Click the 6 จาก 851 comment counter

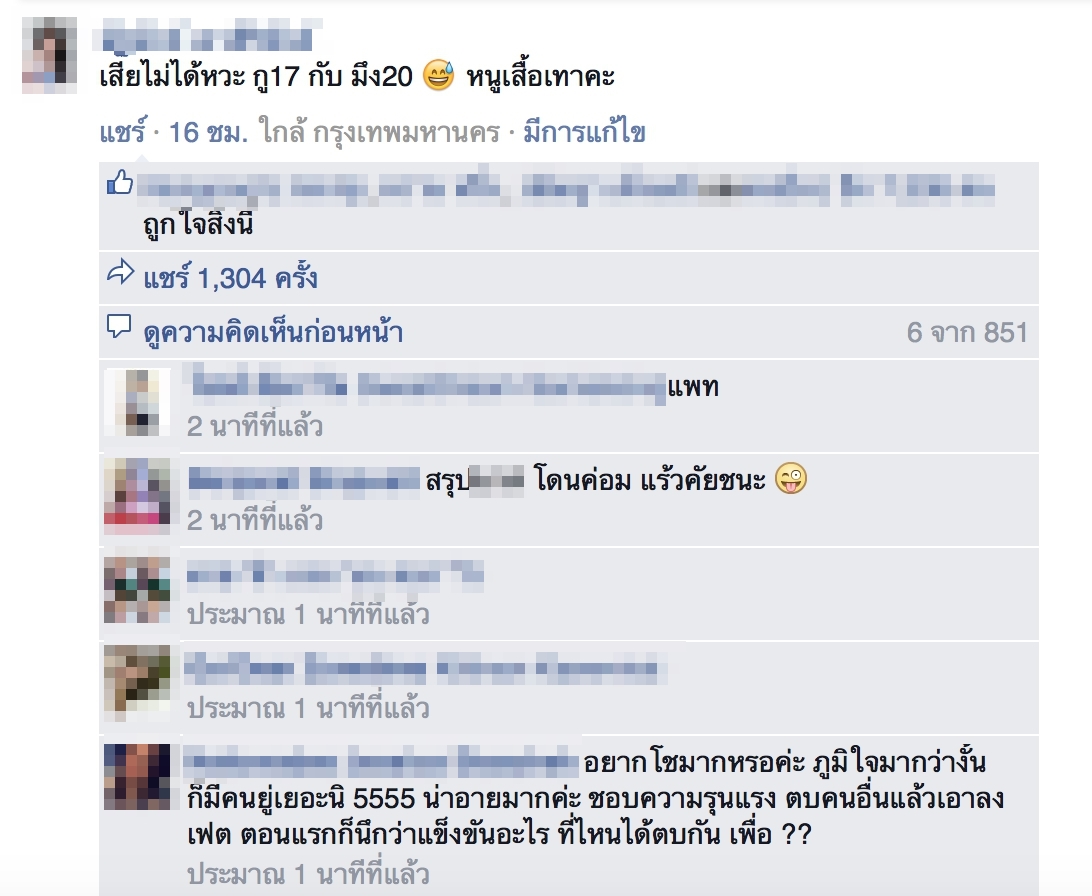pyautogui.click(x=967, y=333)
